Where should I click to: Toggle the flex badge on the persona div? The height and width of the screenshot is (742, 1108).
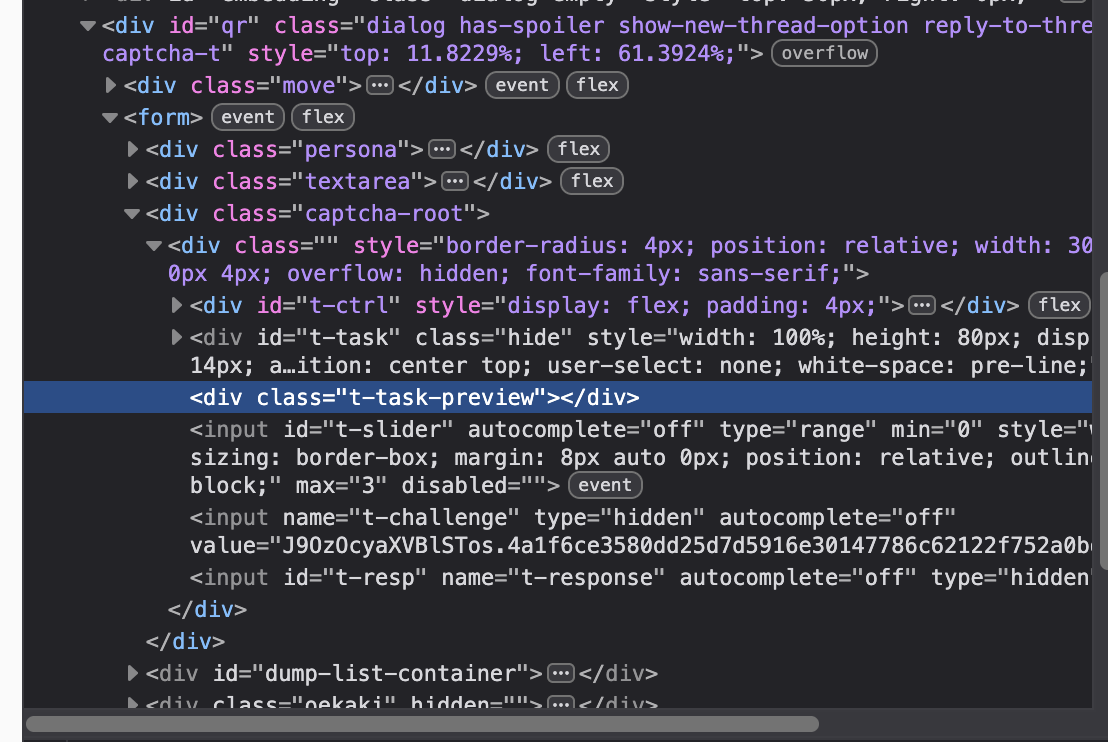[579, 149]
